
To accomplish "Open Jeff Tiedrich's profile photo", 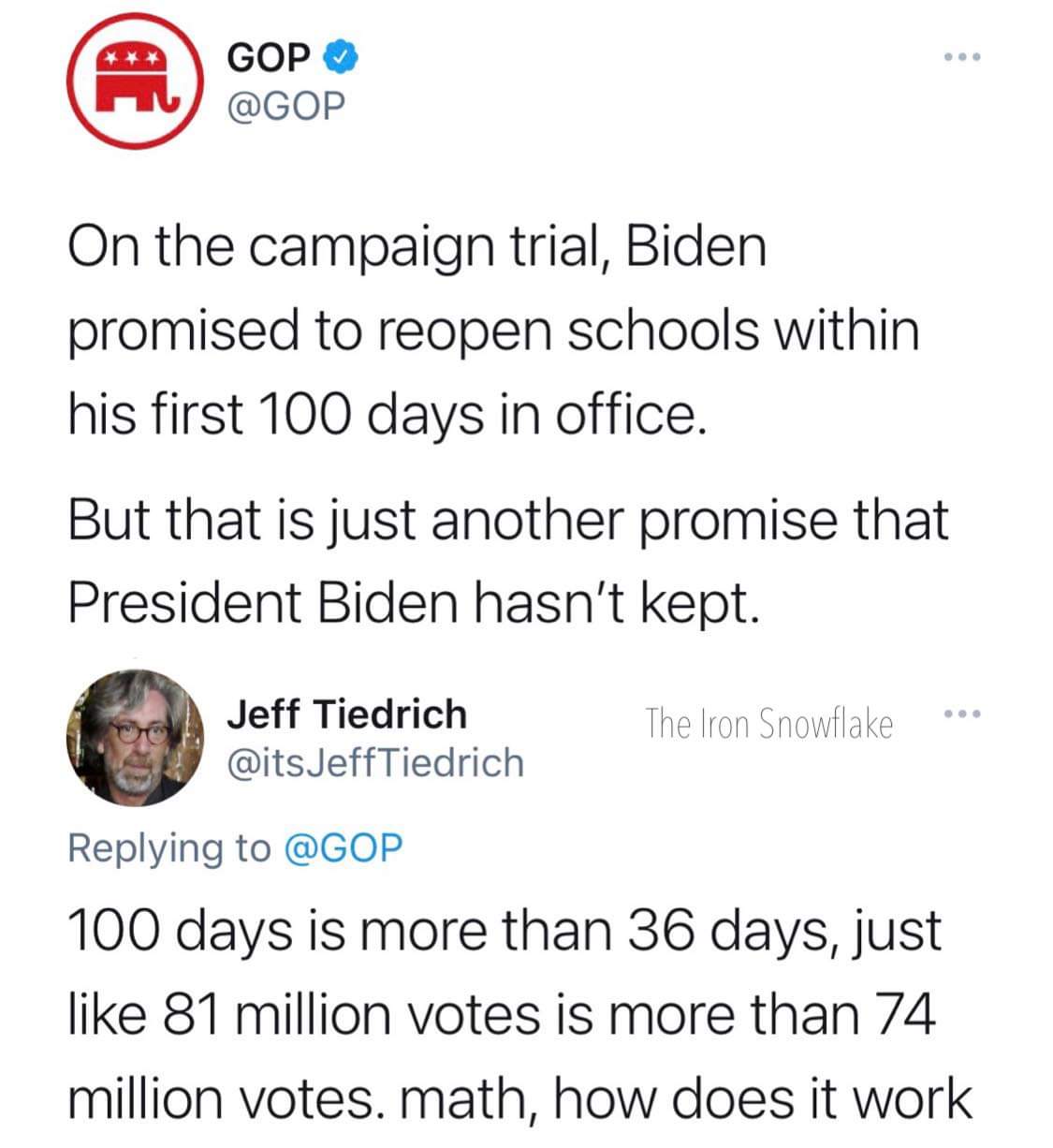I will pyautogui.click(x=135, y=738).
